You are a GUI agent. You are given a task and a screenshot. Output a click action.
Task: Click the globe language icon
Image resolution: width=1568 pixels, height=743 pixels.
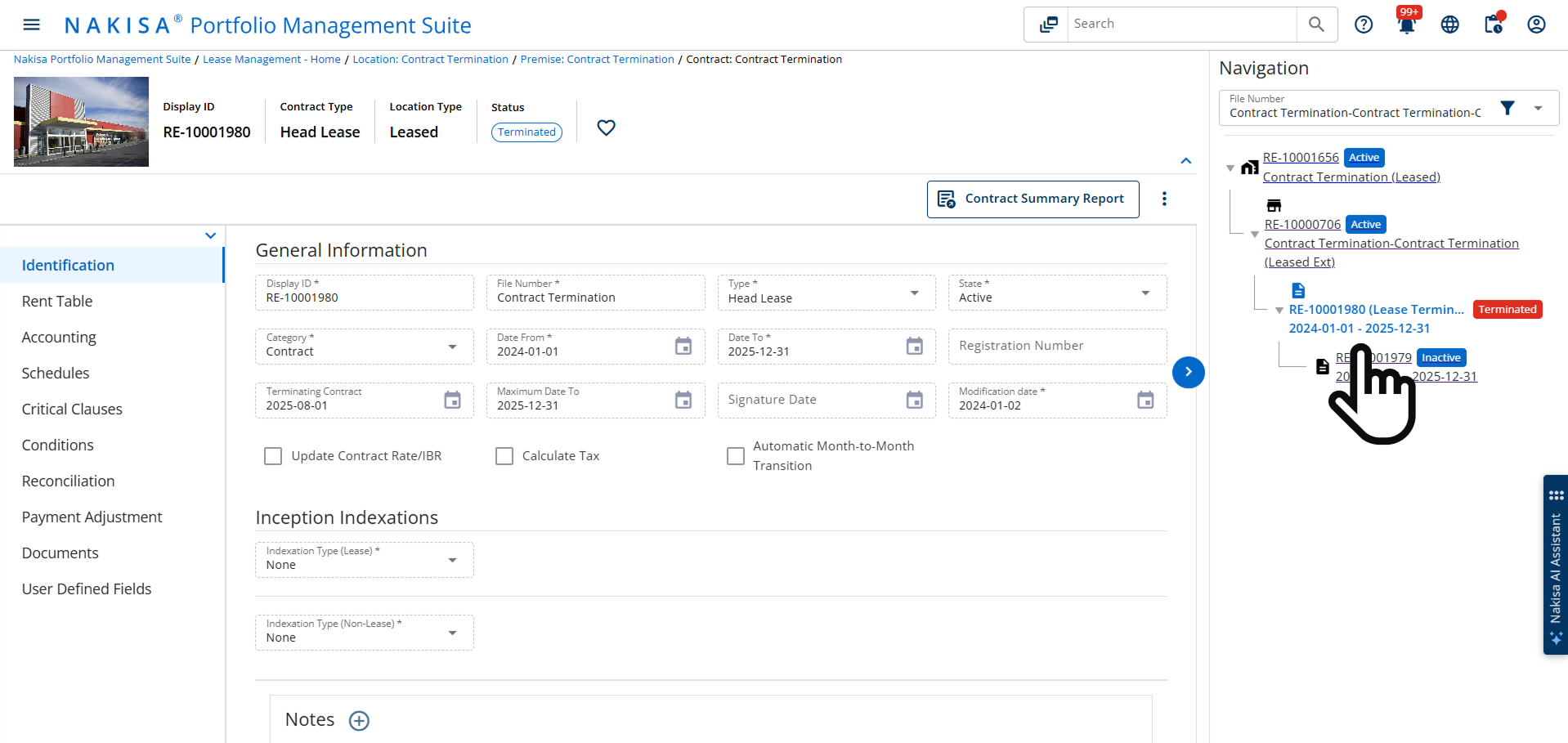[x=1449, y=25]
